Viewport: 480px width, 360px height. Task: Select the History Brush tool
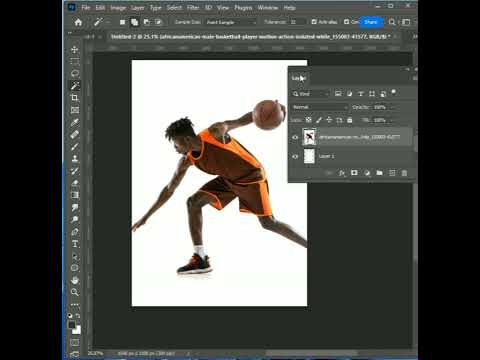75,171
